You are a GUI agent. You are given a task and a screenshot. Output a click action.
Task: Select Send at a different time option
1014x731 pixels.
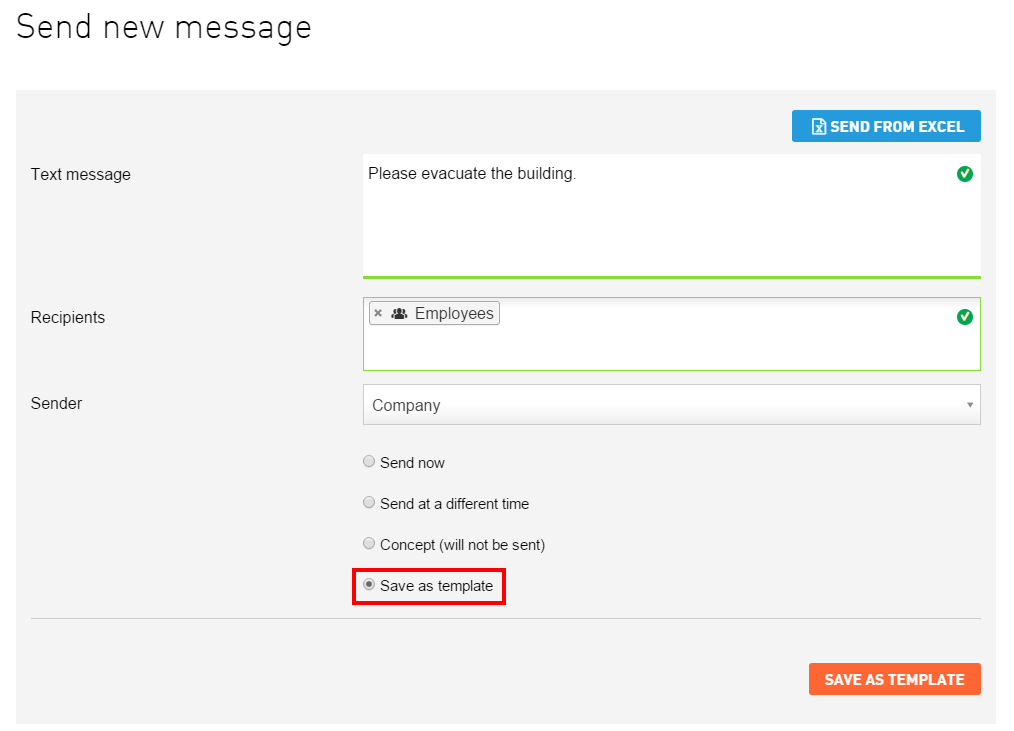click(x=369, y=502)
